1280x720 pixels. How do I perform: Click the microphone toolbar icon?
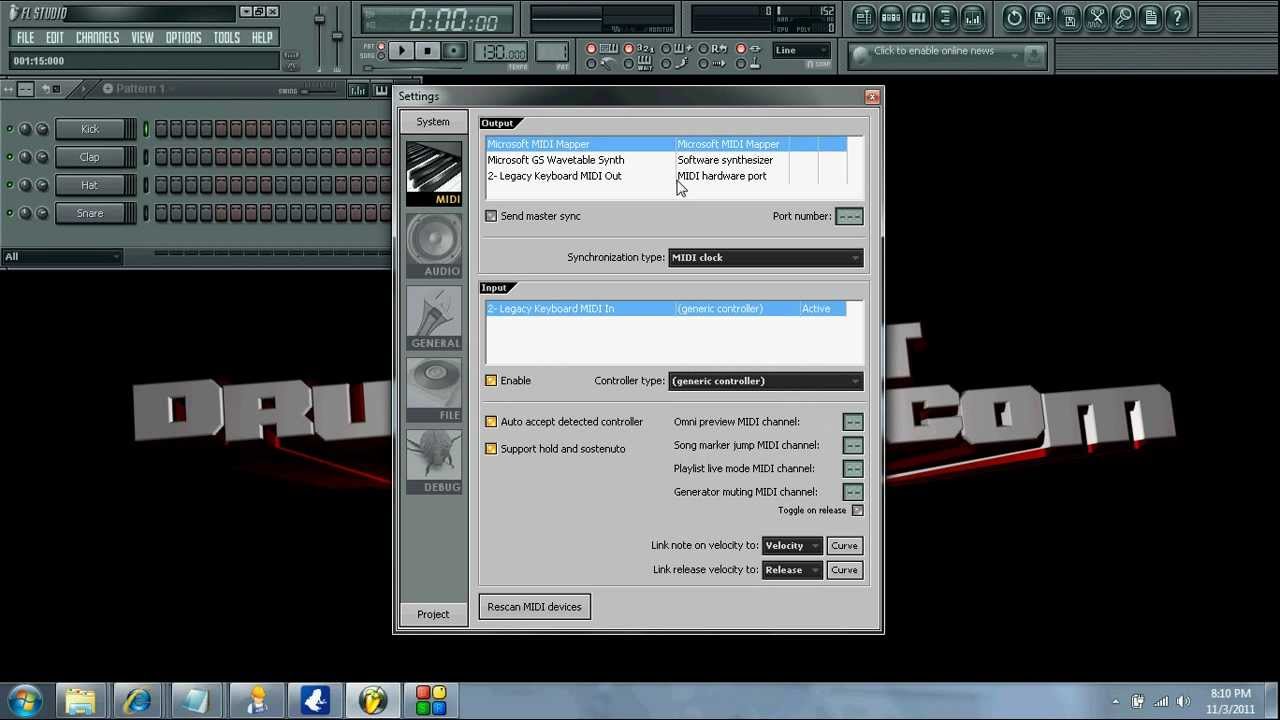pyautogui.click(x=1123, y=18)
